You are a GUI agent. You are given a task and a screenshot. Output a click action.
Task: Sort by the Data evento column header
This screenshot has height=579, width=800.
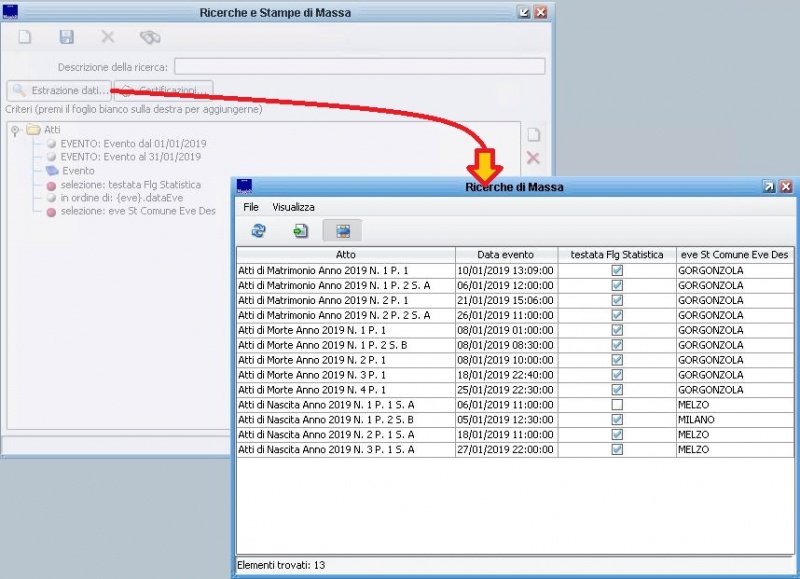tap(506, 255)
